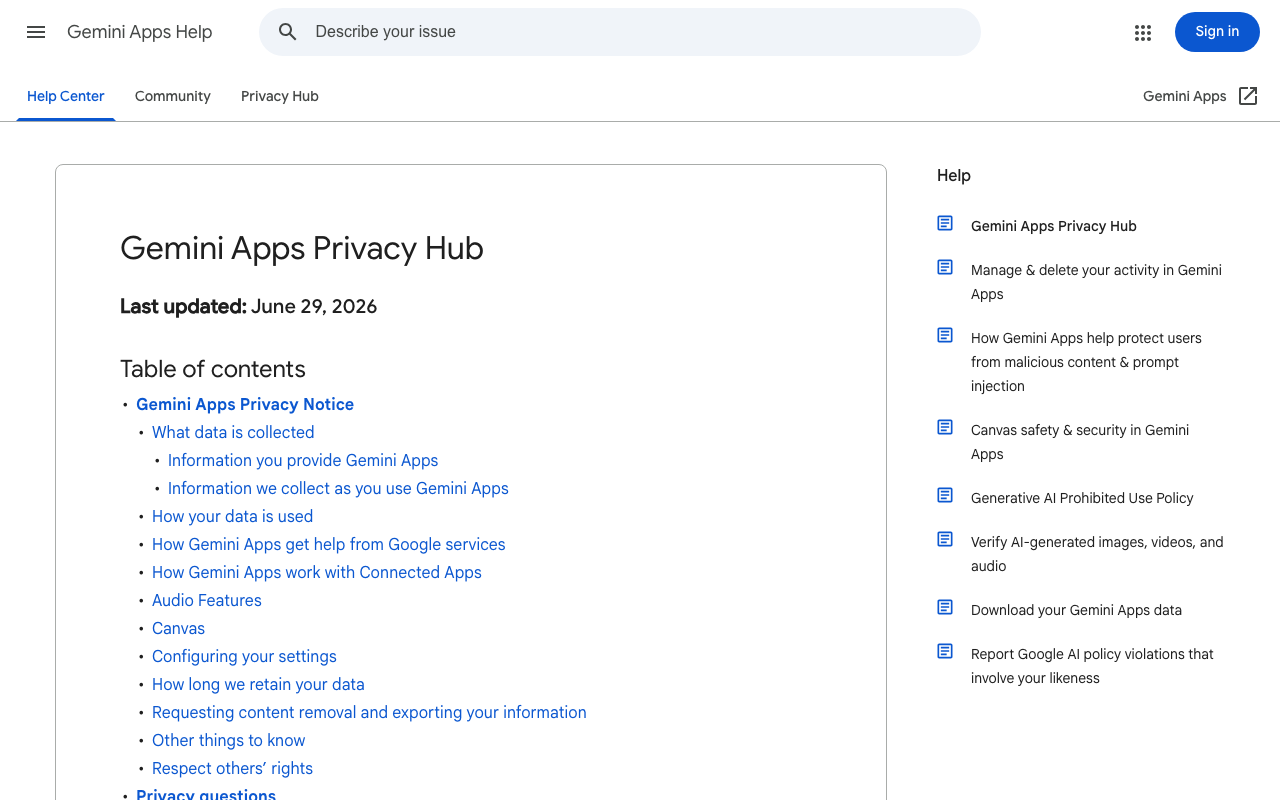
Task: Open Generative AI Prohibited Use Policy article
Action: point(1082,498)
